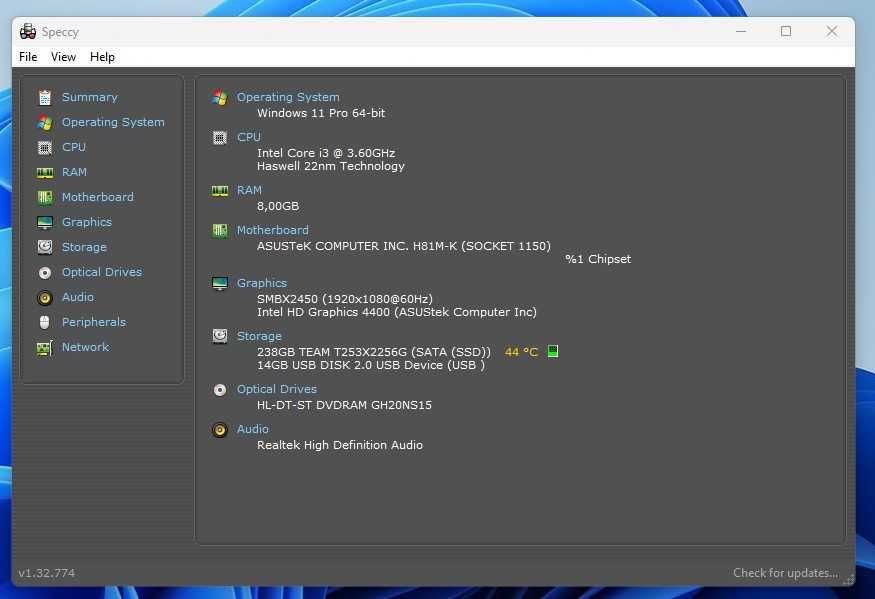Viewport: 875px width, 599px height.
Task: Select Summary in the sidebar
Action: 90,97
